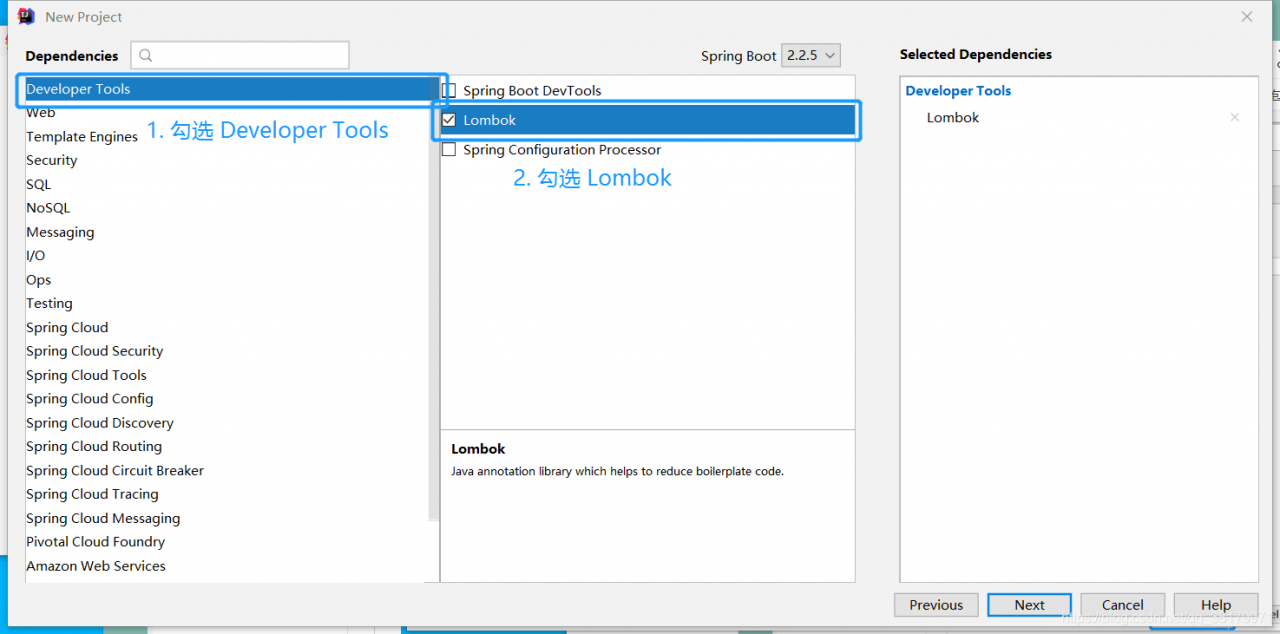Image resolution: width=1280 pixels, height=634 pixels.
Task: Select Spring Cloud Tools category
Action: [x=86, y=375]
